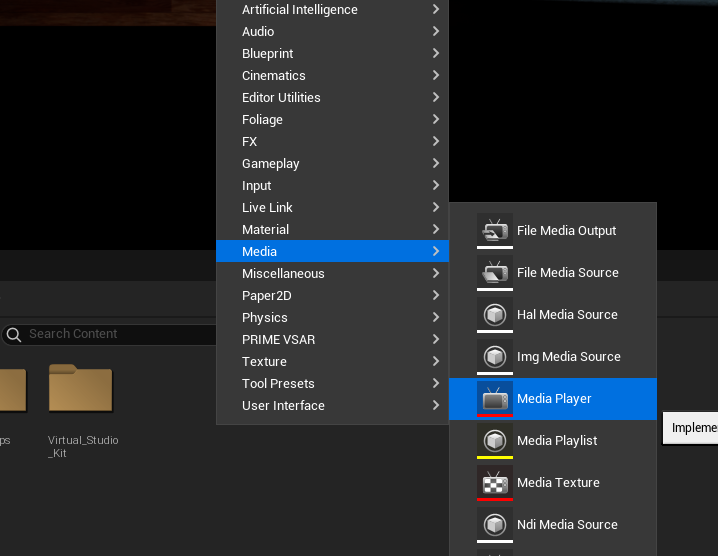Image resolution: width=718 pixels, height=556 pixels.
Task: Open the Material menu entry
Action: [265, 230]
